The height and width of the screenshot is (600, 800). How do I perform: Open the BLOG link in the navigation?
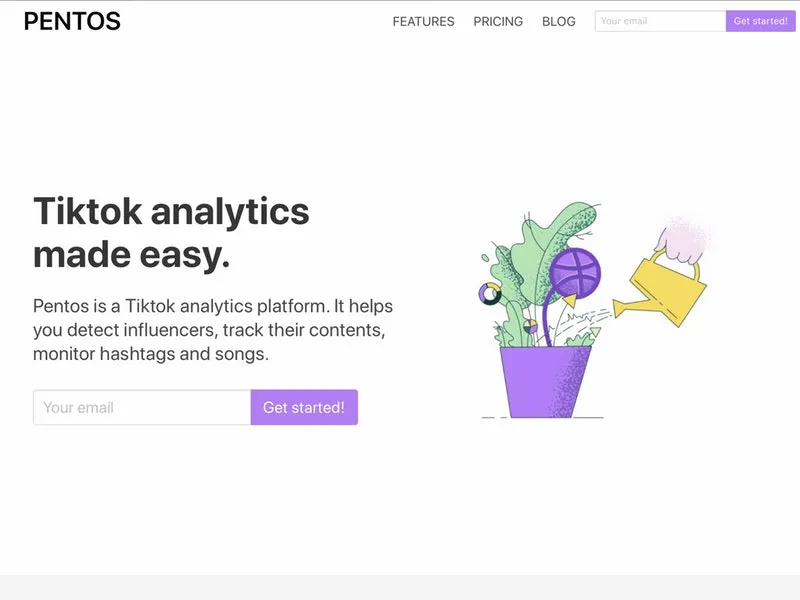[559, 21]
